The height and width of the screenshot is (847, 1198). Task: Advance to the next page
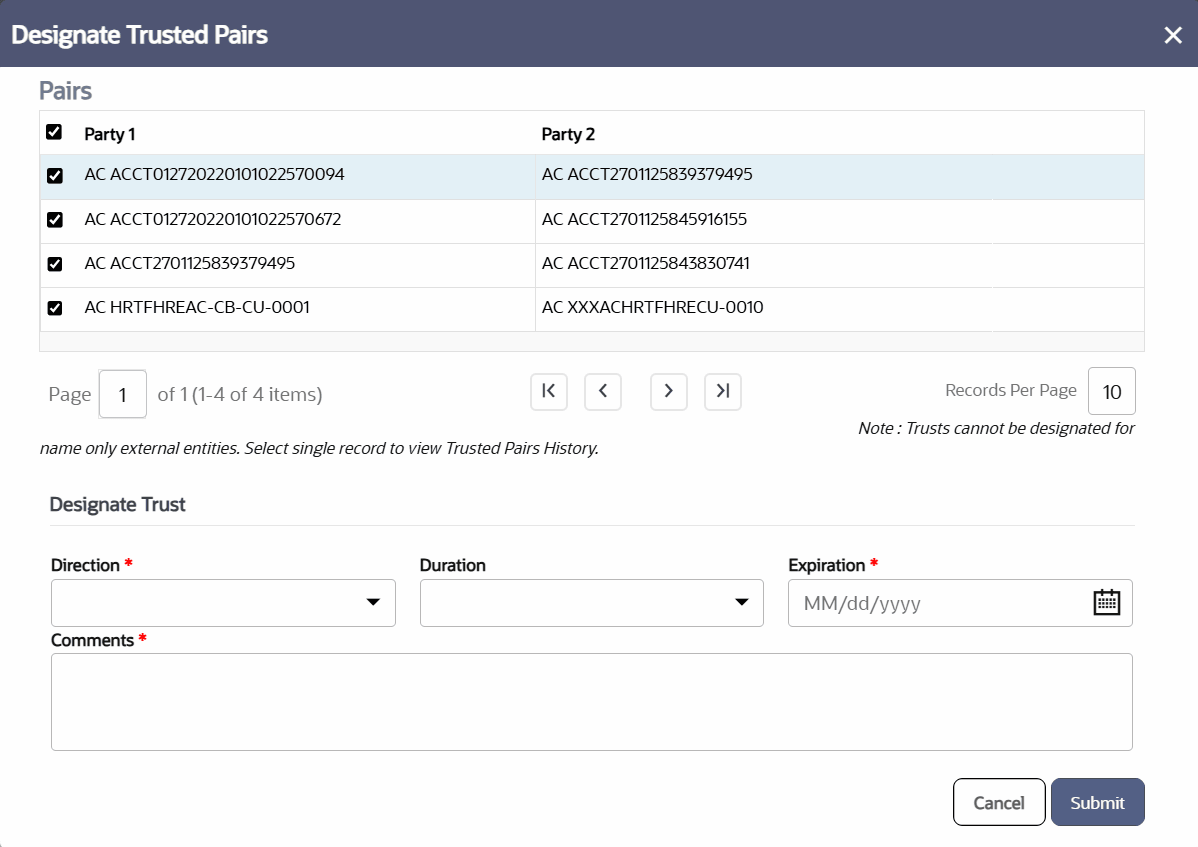(x=669, y=391)
